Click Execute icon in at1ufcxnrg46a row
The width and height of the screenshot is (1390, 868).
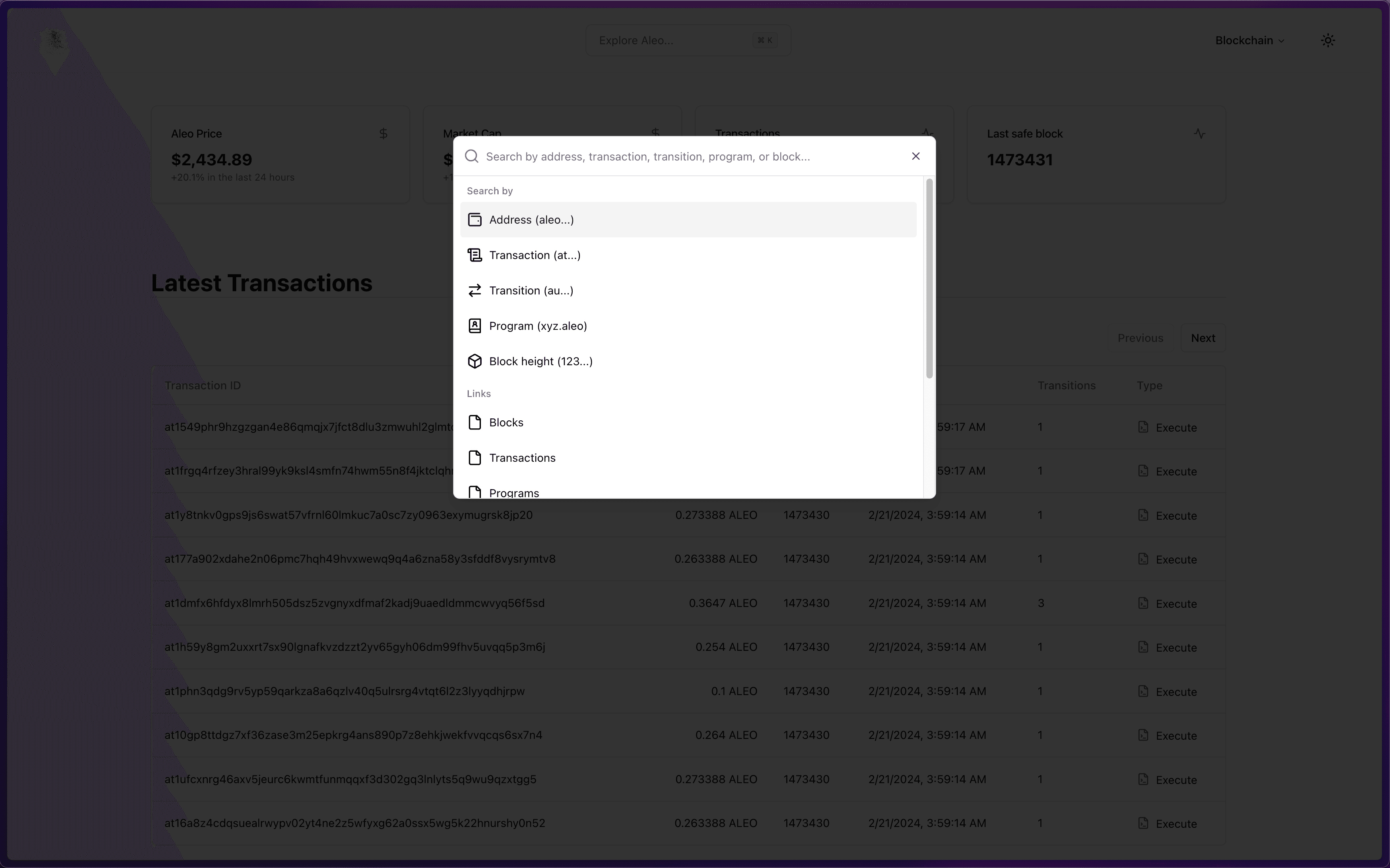(1143, 780)
